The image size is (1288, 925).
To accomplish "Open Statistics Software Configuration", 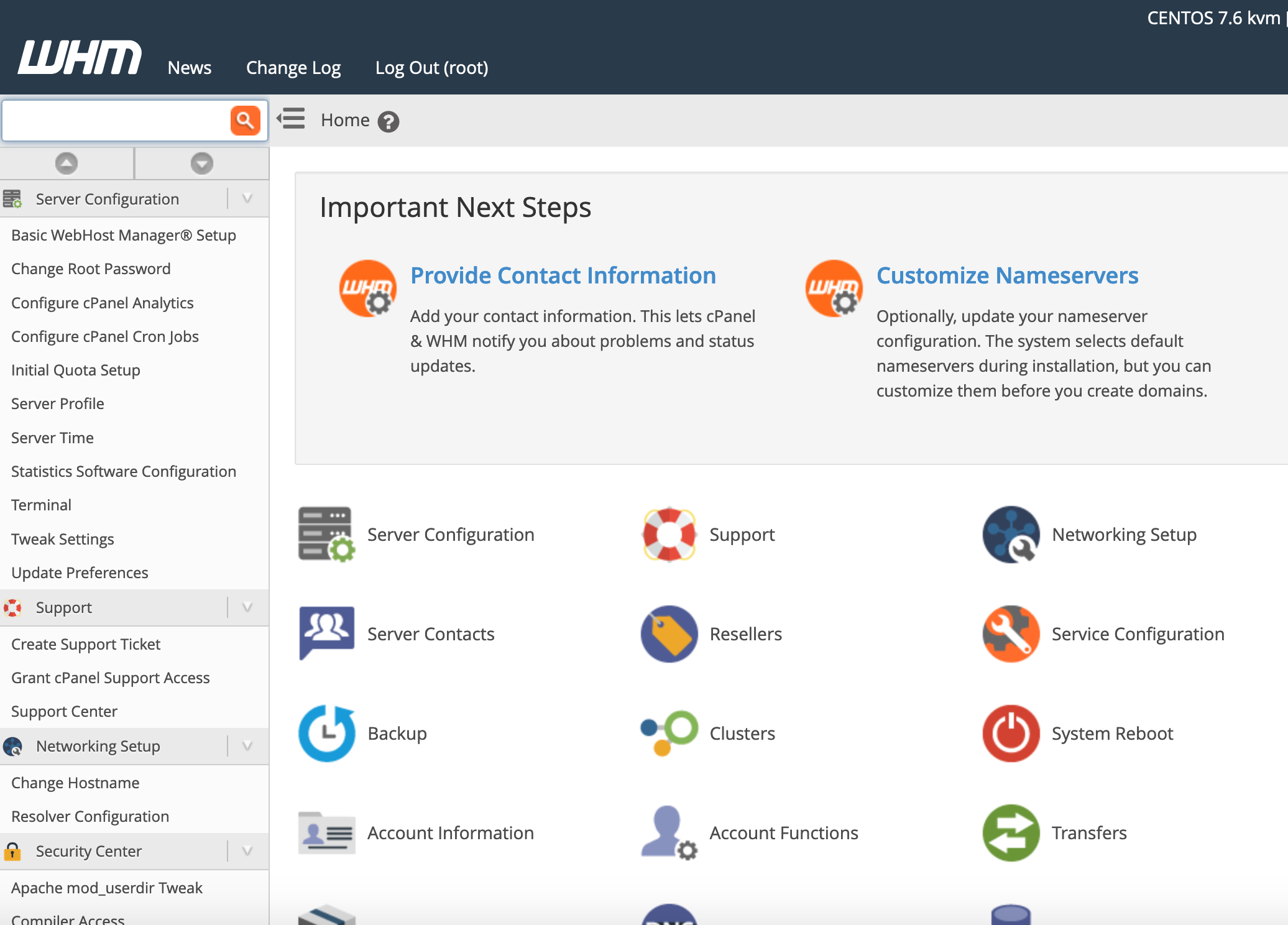I will [x=124, y=471].
